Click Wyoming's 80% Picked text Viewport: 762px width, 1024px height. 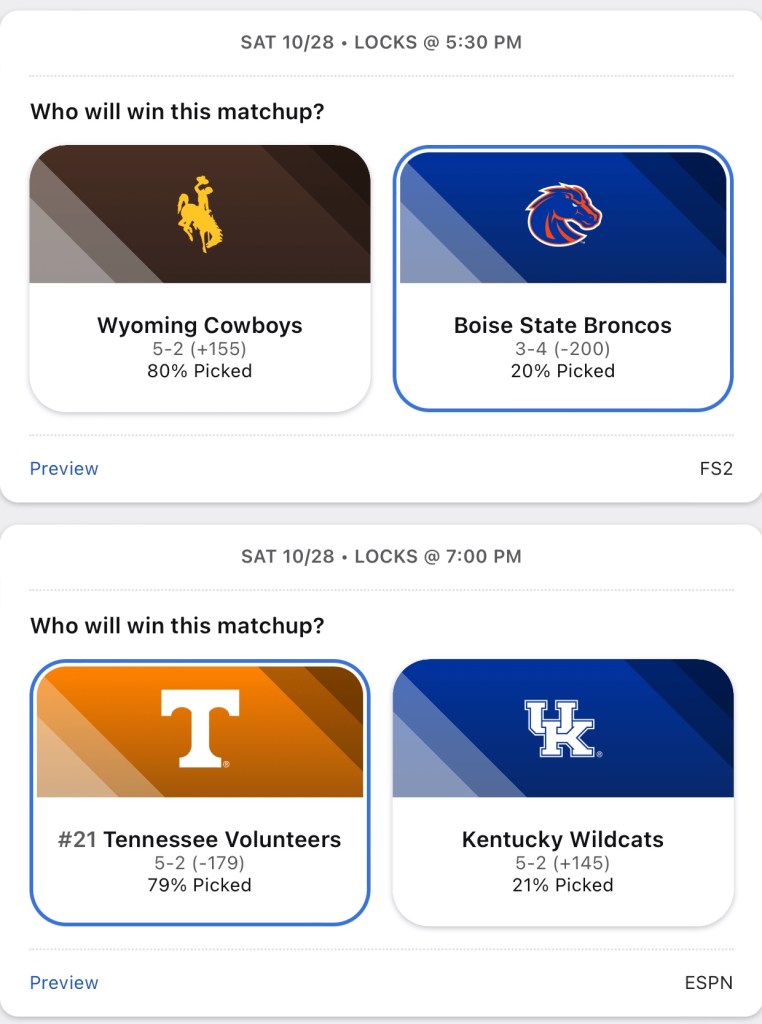(200, 371)
